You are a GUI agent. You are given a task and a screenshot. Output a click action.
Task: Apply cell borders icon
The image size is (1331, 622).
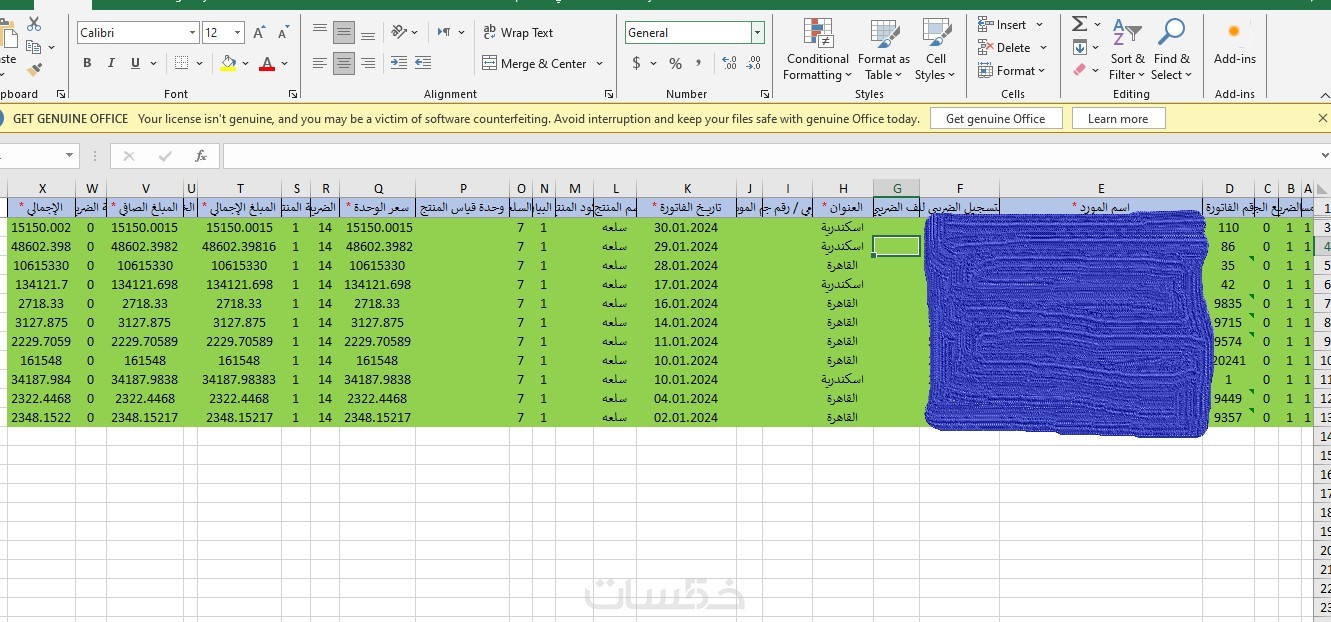[181, 63]
